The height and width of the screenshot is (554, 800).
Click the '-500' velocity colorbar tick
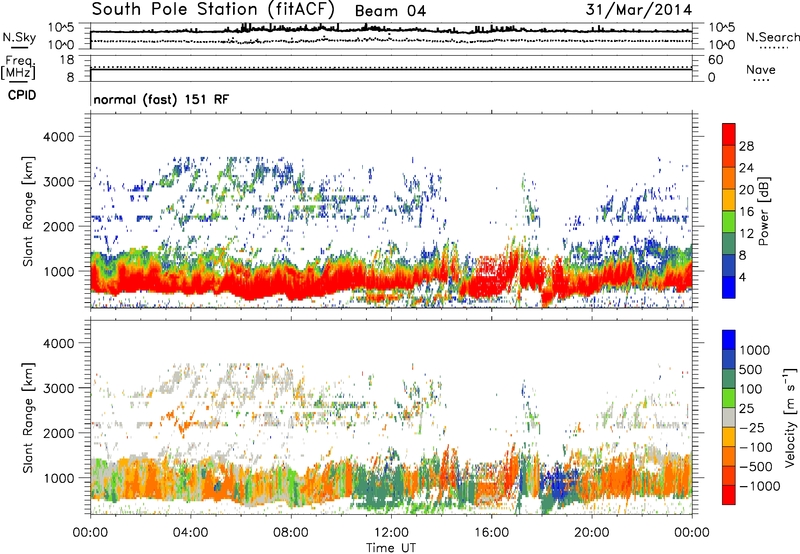click(x=756, y=467)
